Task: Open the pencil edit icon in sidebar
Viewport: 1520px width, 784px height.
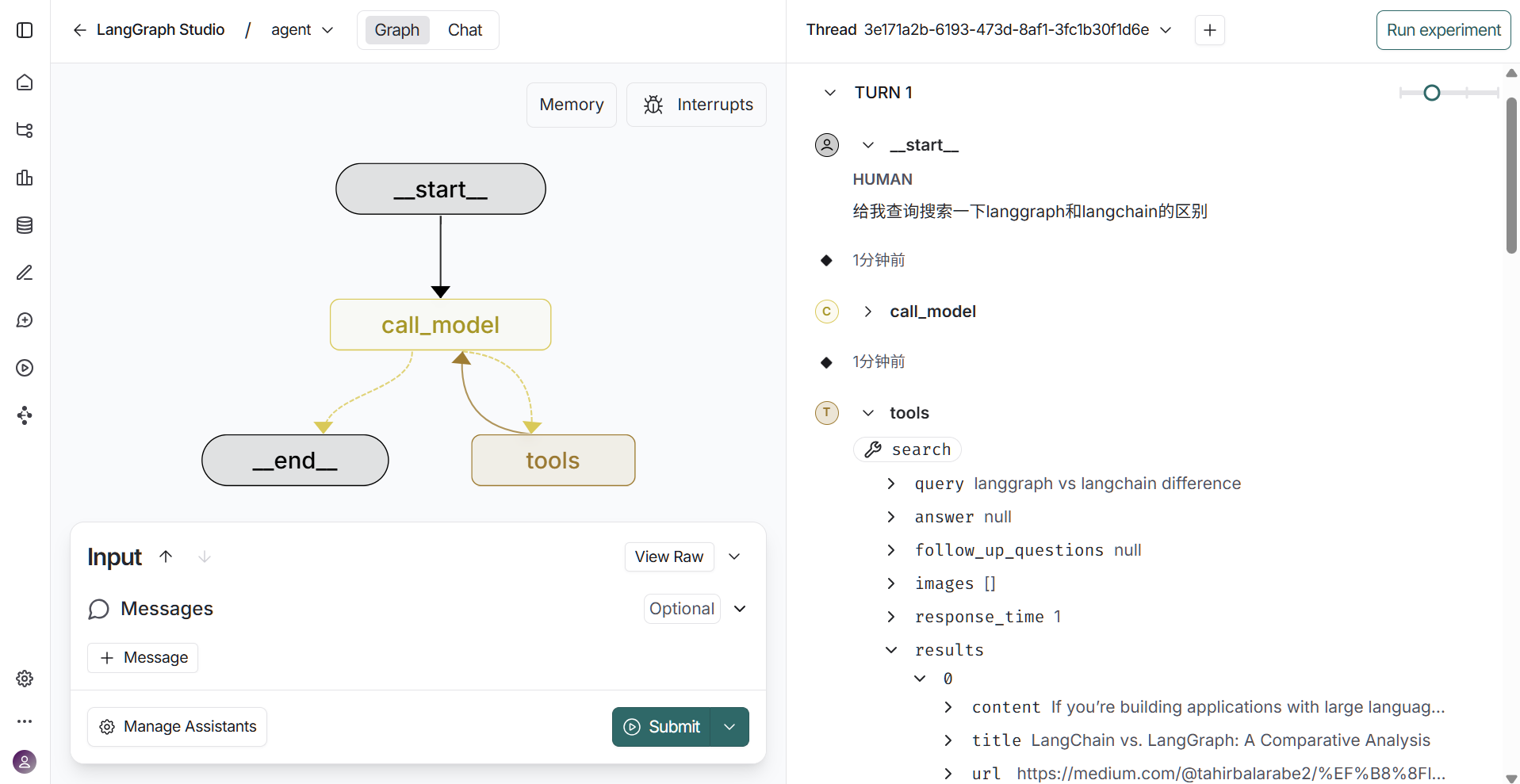Action: tap(25, 273)
